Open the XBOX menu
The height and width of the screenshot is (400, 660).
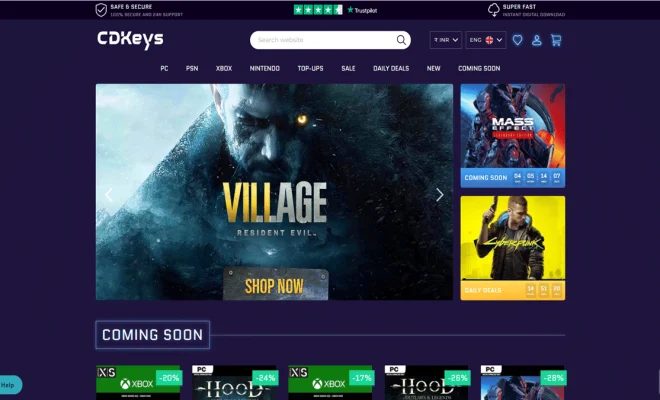(x=224, y=68)
